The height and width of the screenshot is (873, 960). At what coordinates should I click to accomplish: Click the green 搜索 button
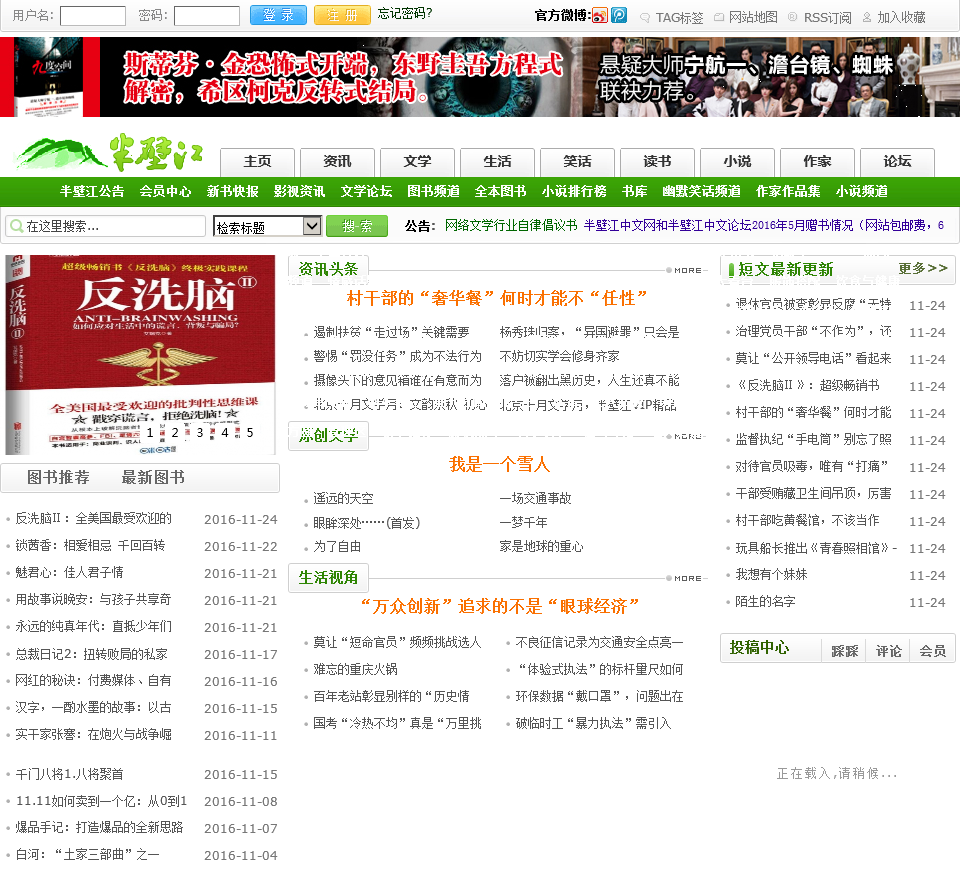point(357,226)
